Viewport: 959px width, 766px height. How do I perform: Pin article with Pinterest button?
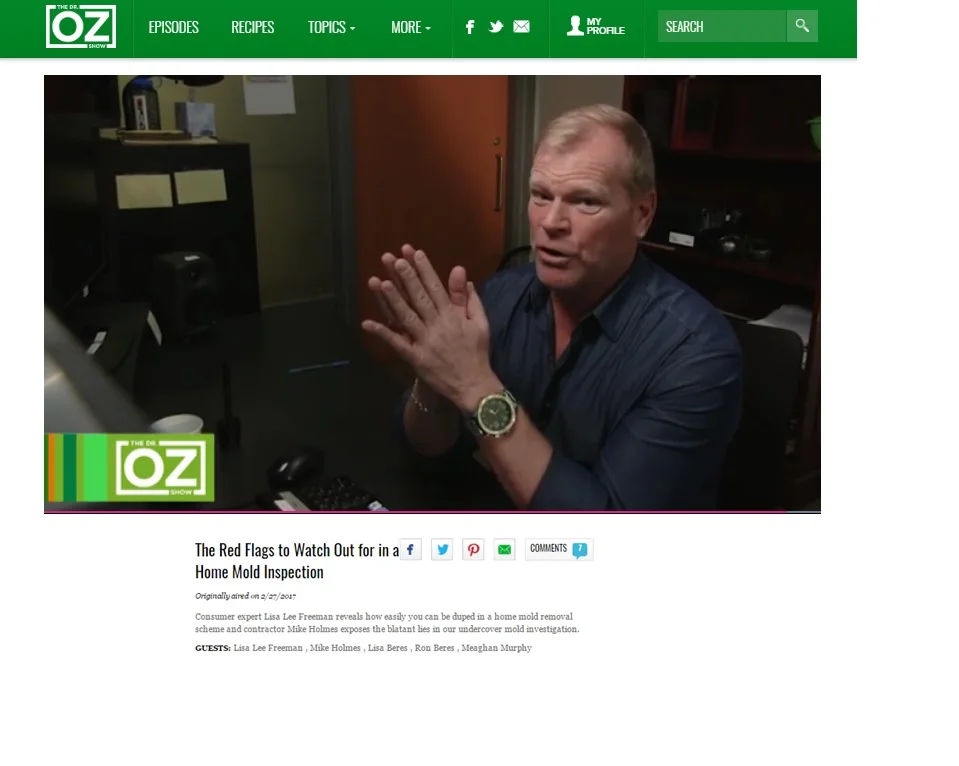coord(473,549)
